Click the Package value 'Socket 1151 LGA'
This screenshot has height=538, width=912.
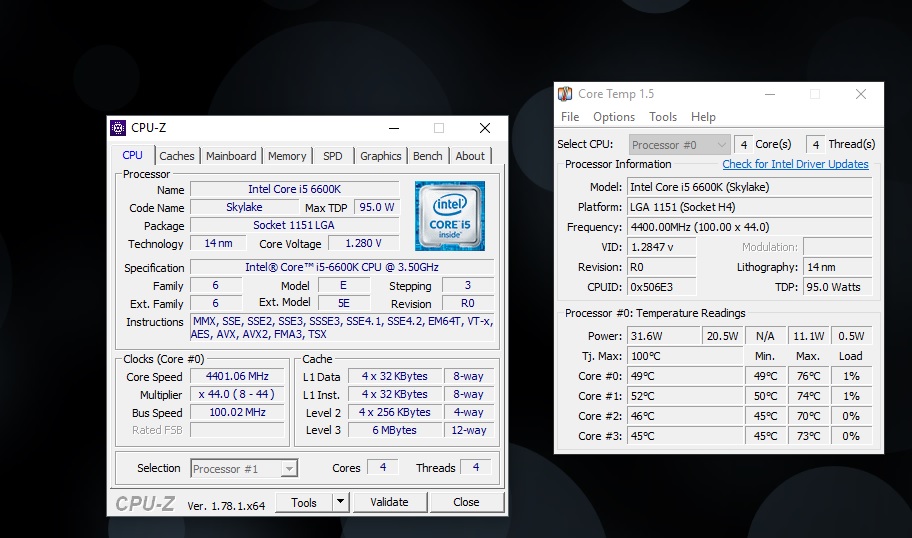(295, 225)
